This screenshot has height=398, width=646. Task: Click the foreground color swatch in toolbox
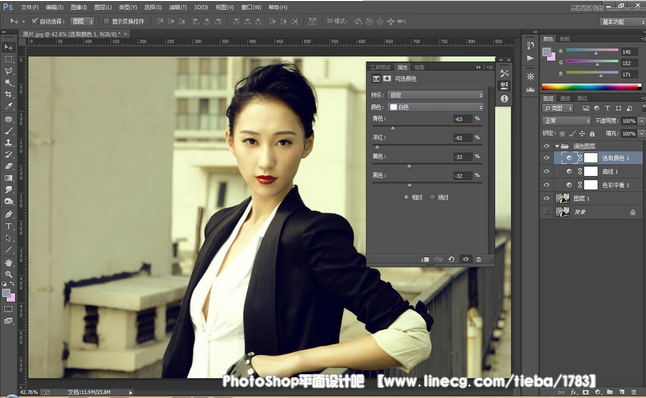click(6, 293)
